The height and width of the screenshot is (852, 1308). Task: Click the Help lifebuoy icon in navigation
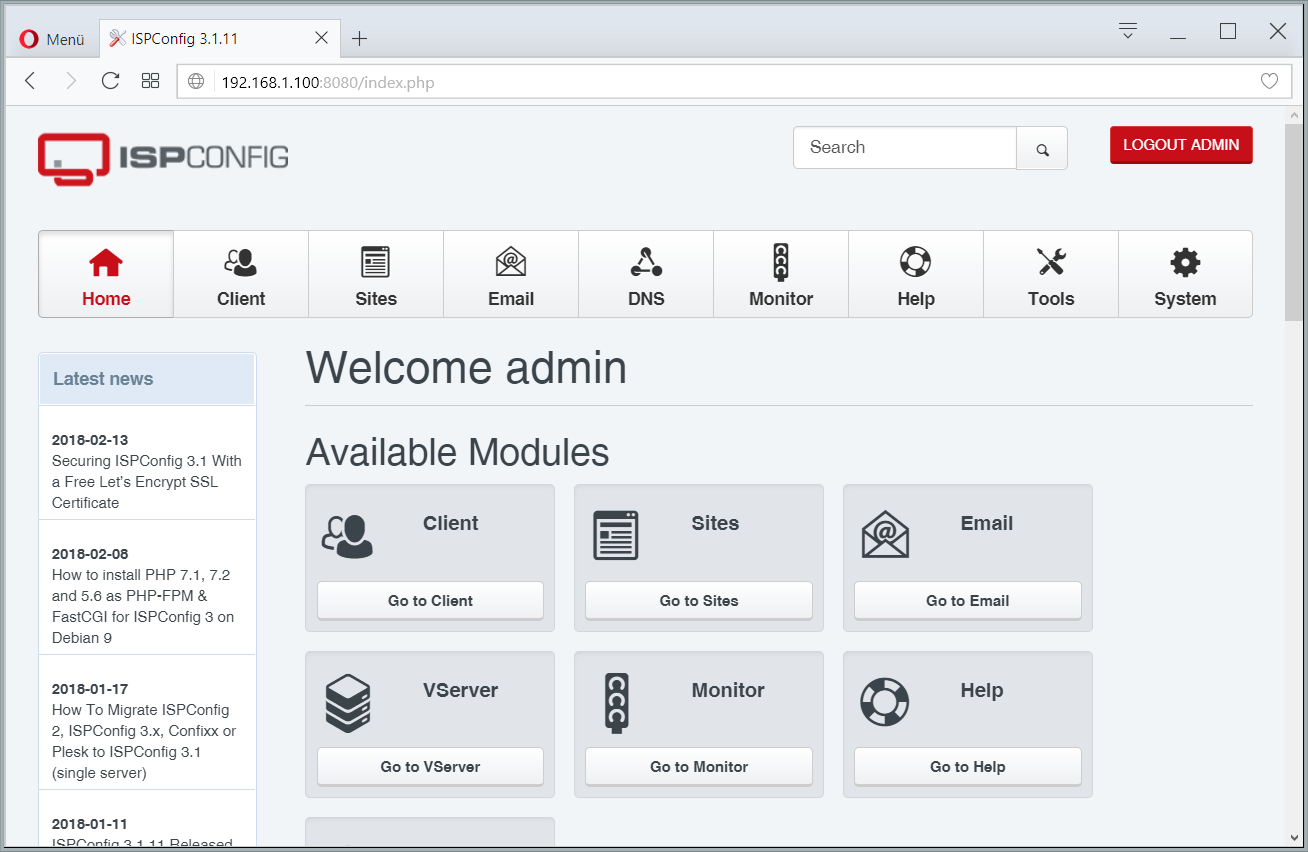tap(915, 262)
